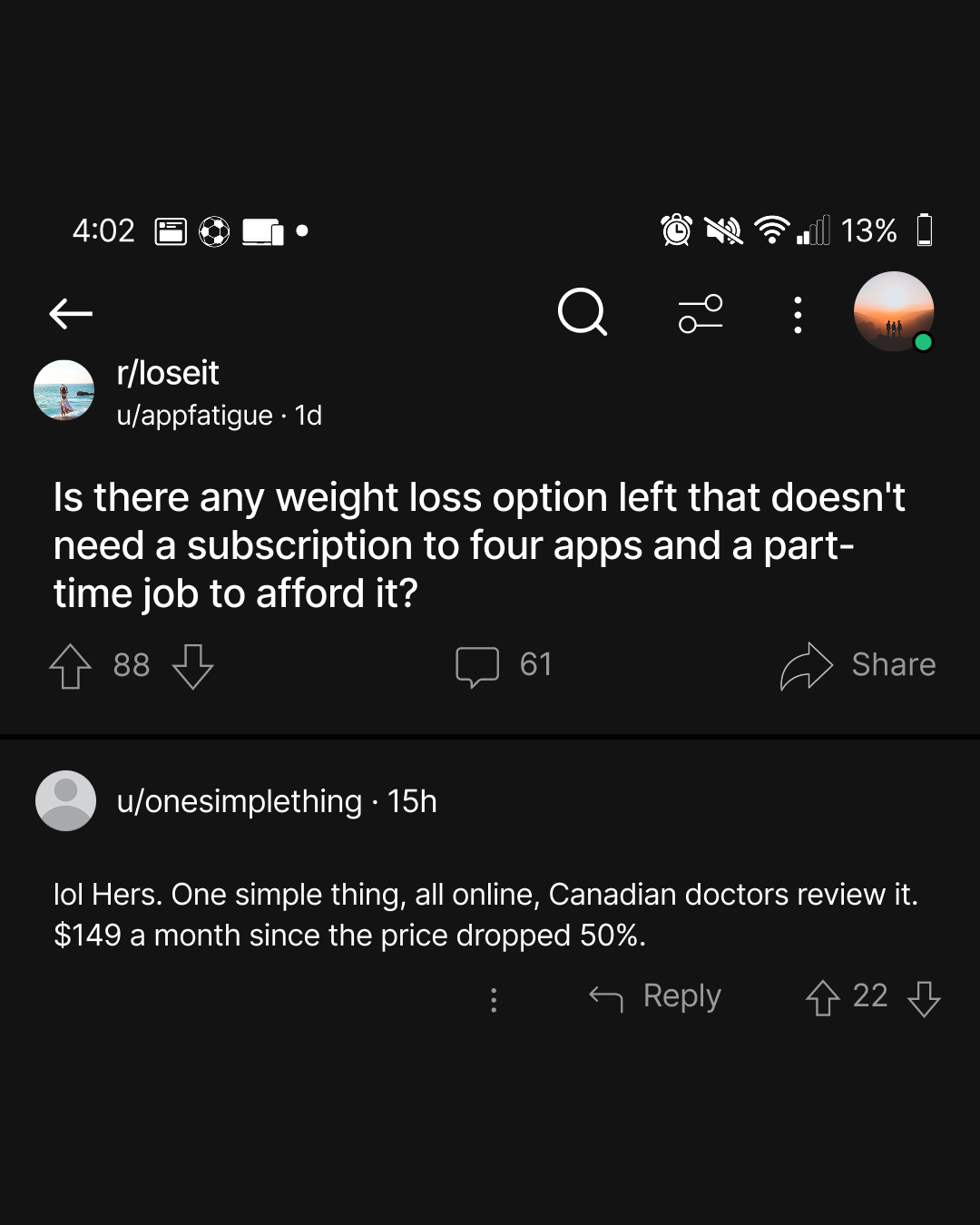Open the search magnifier icon
Image resolution: width=980 pixels, height=1225 pixels.
coord(583,313)
